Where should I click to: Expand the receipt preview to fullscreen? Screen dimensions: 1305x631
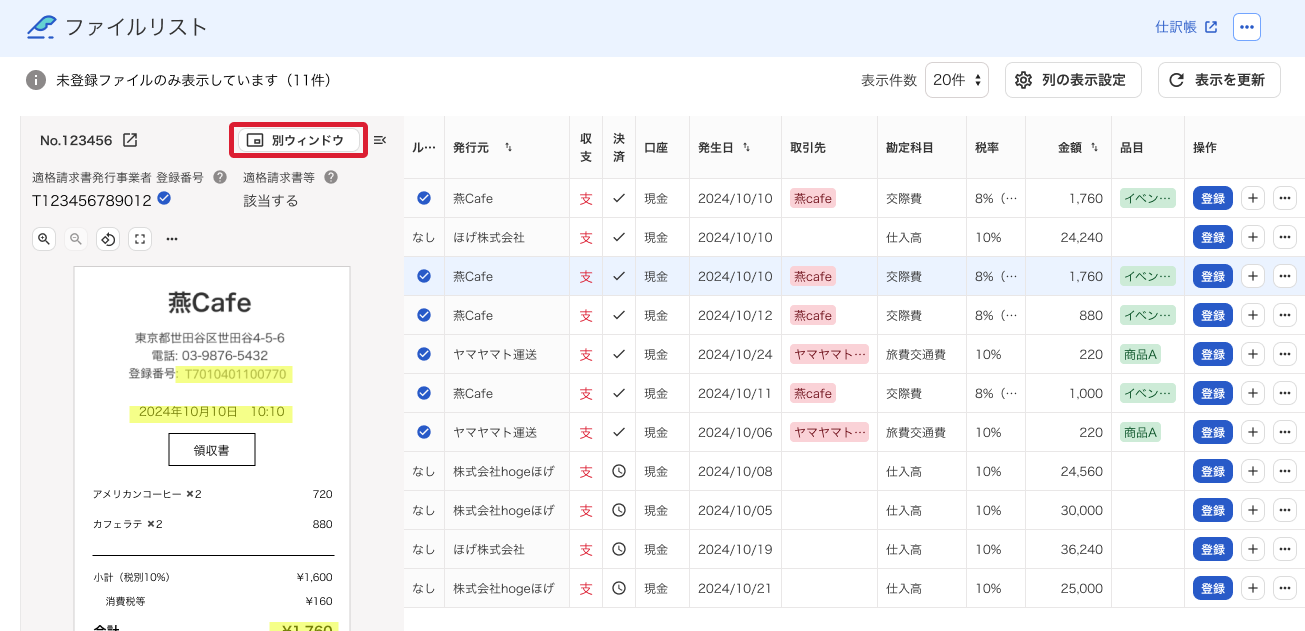pos(140,239)
